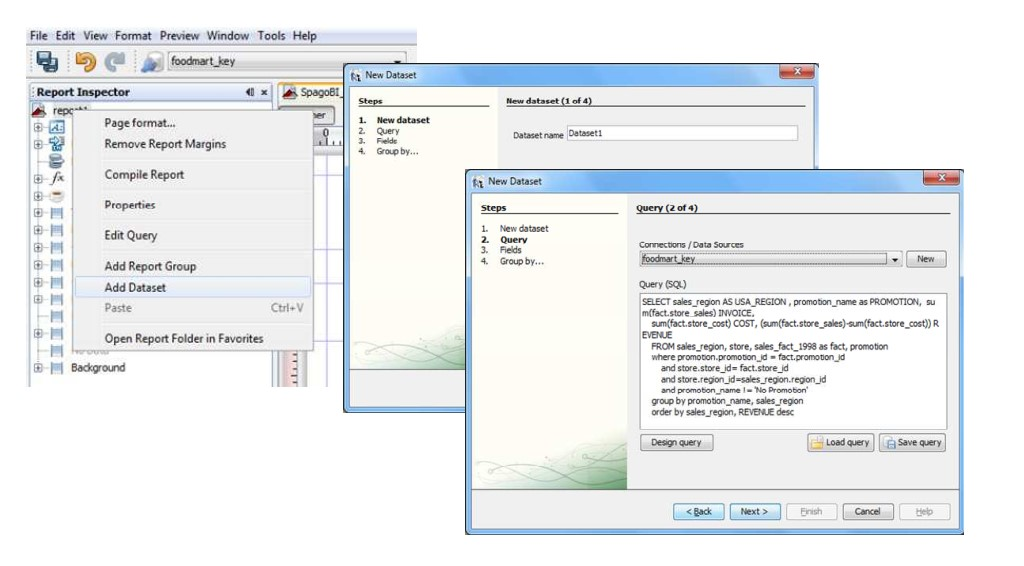Click the Save All disks icon
1024x566 pixels.
(47, 61)
